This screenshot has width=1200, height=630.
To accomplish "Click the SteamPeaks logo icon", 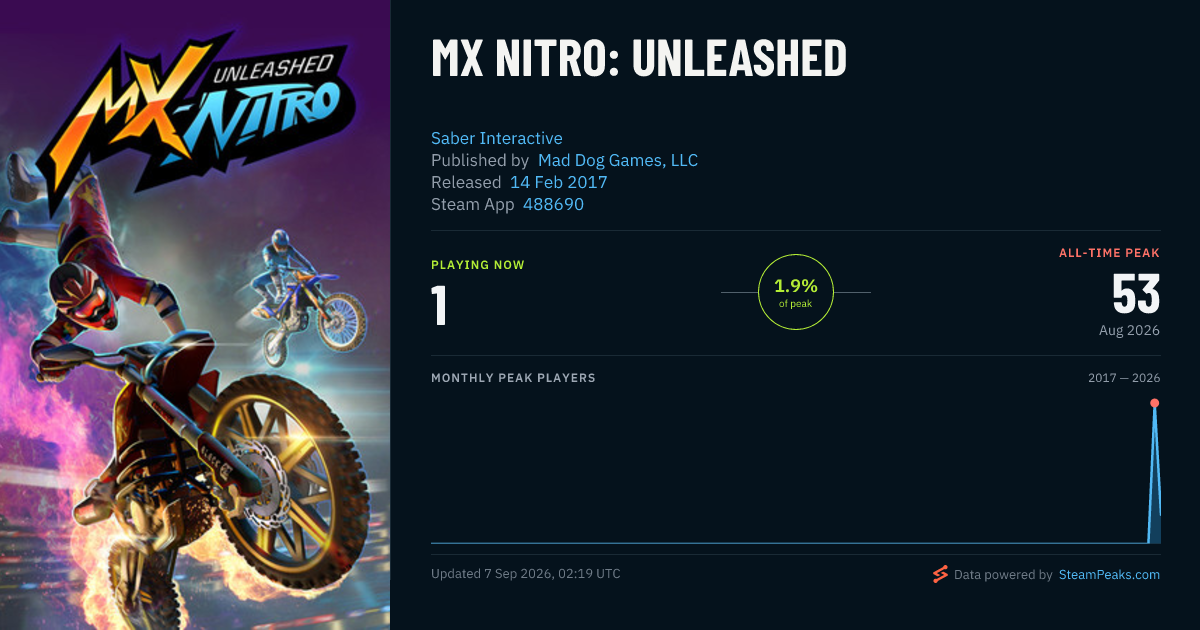I will click(940, 574).
